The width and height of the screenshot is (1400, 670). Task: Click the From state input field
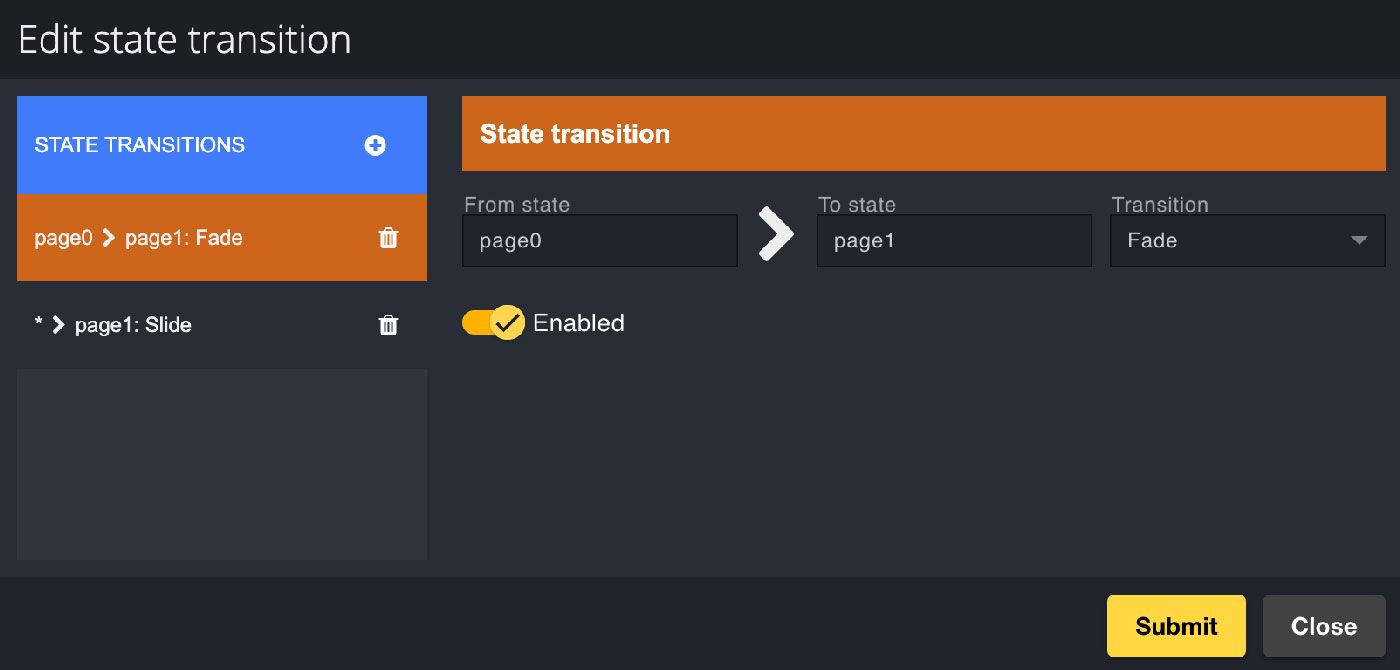click(x=599, y=240)
